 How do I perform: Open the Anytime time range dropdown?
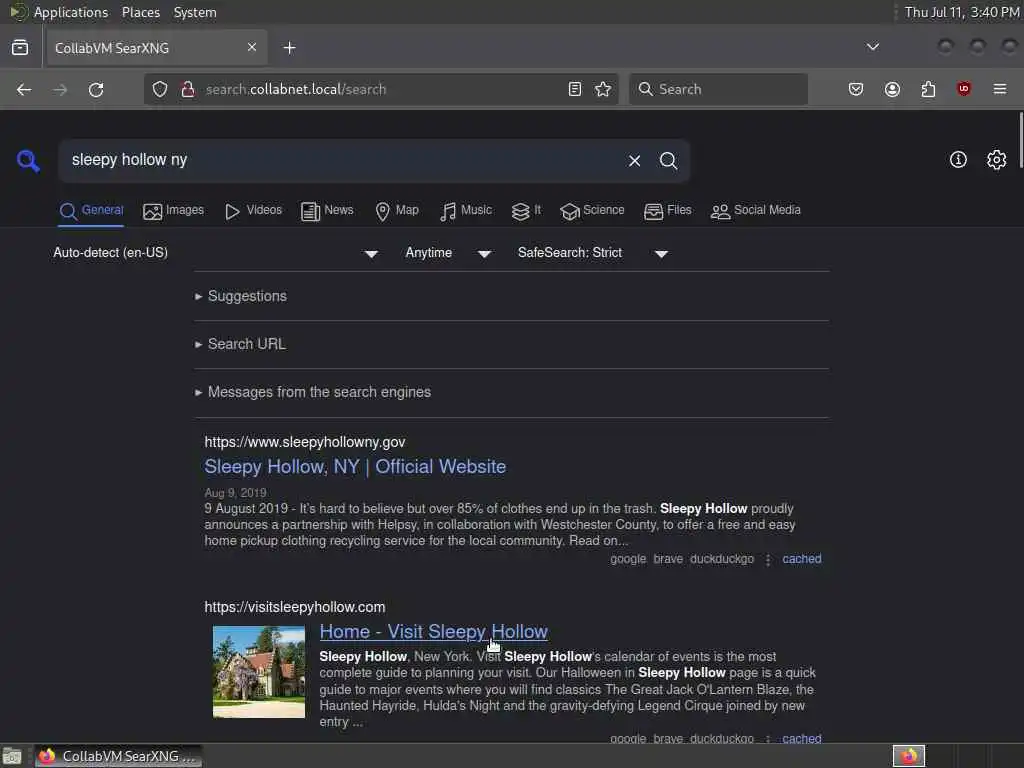[x=448, y=253]
